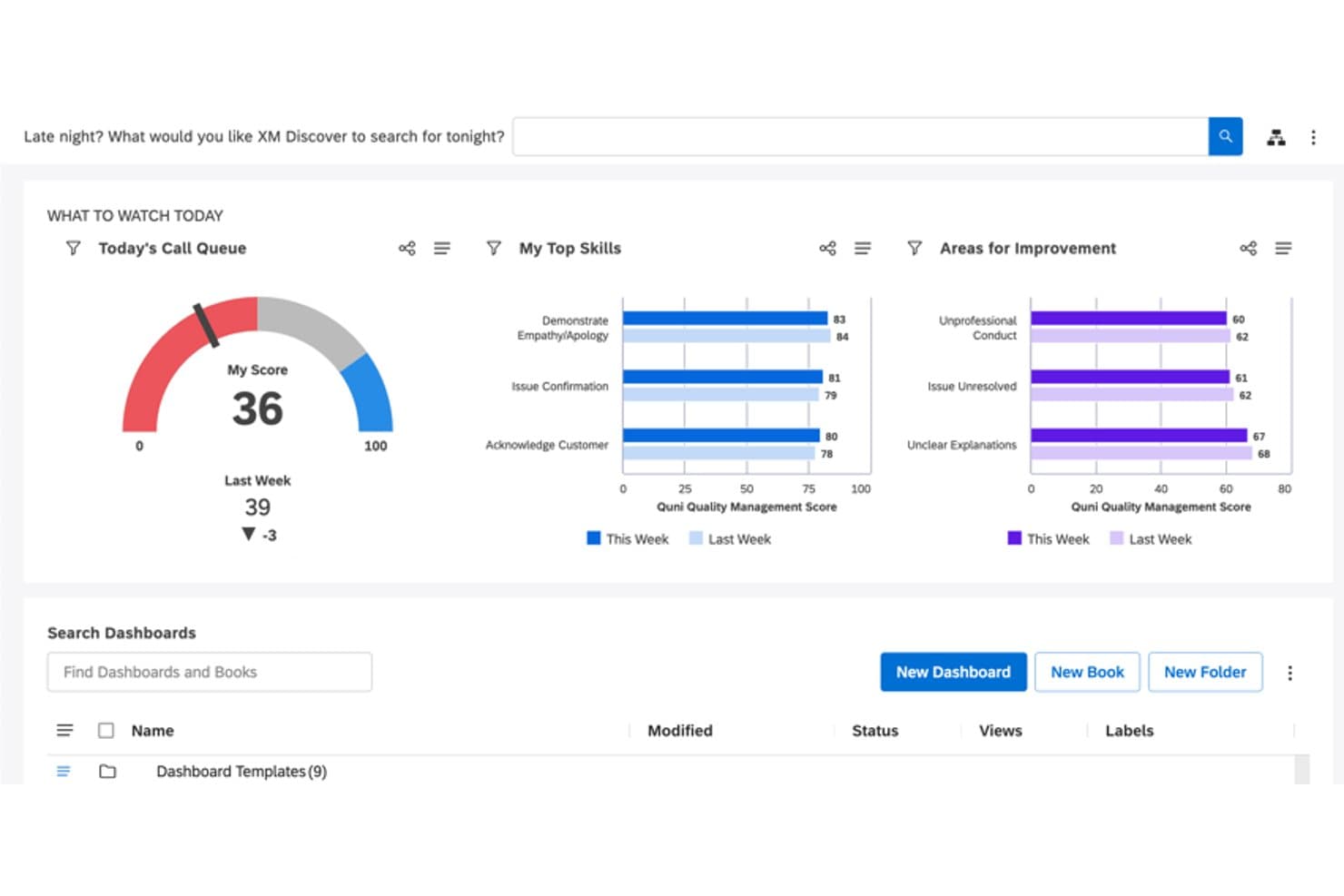Click the Unclear Explanations this-week bar
The width and height of the screenshot is (1344, 896).
pos(1139,436)
